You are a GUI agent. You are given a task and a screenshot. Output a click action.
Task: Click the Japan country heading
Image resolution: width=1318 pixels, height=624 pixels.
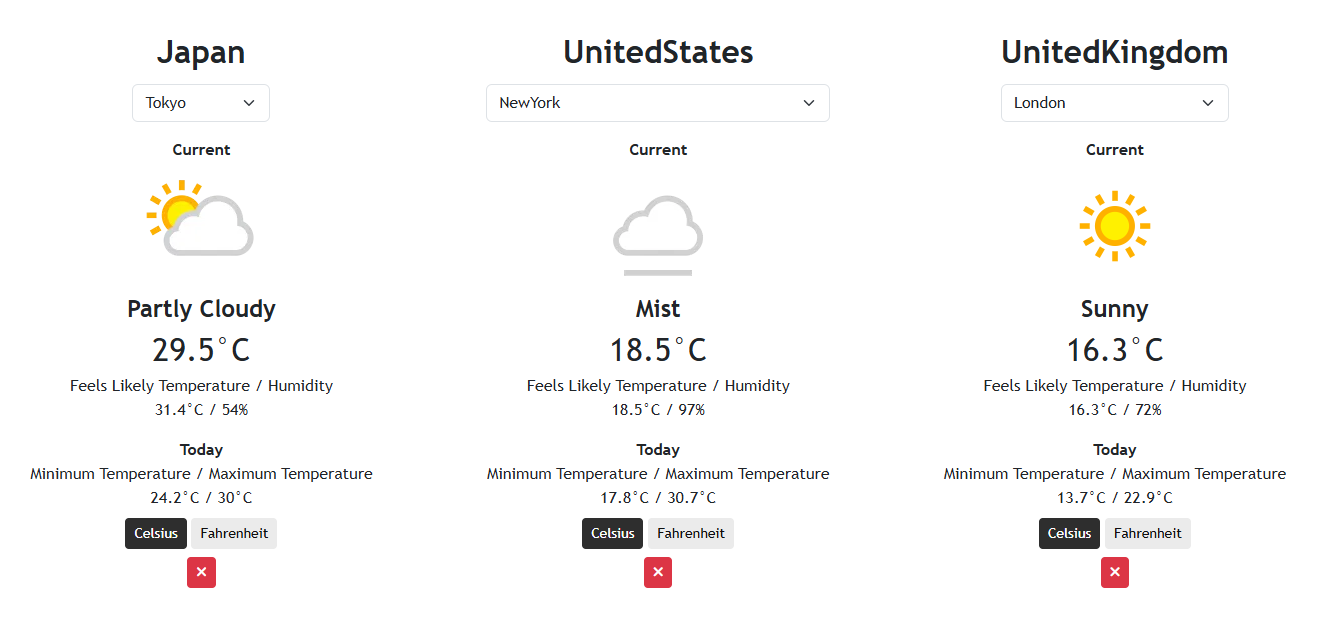[201, 52]
